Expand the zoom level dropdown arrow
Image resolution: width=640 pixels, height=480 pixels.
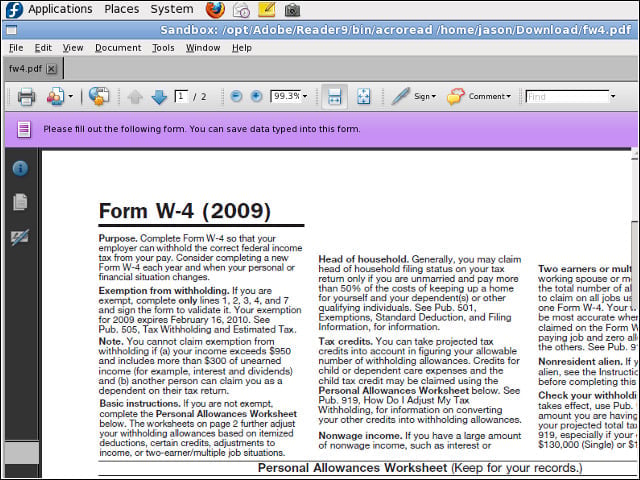tap(305, 96)
